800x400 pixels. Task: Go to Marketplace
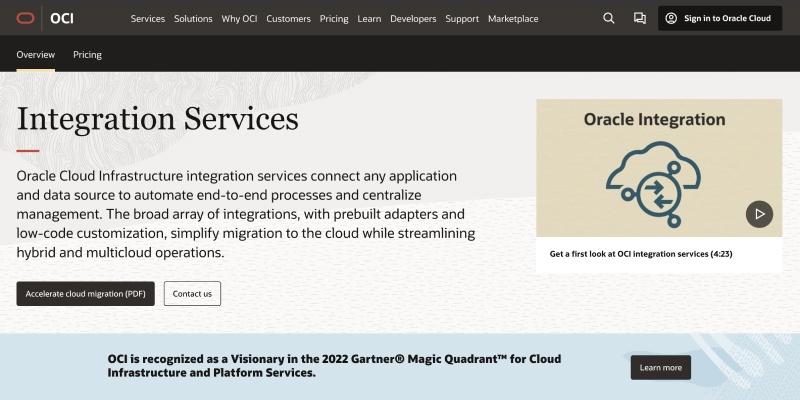coord(513,18)
